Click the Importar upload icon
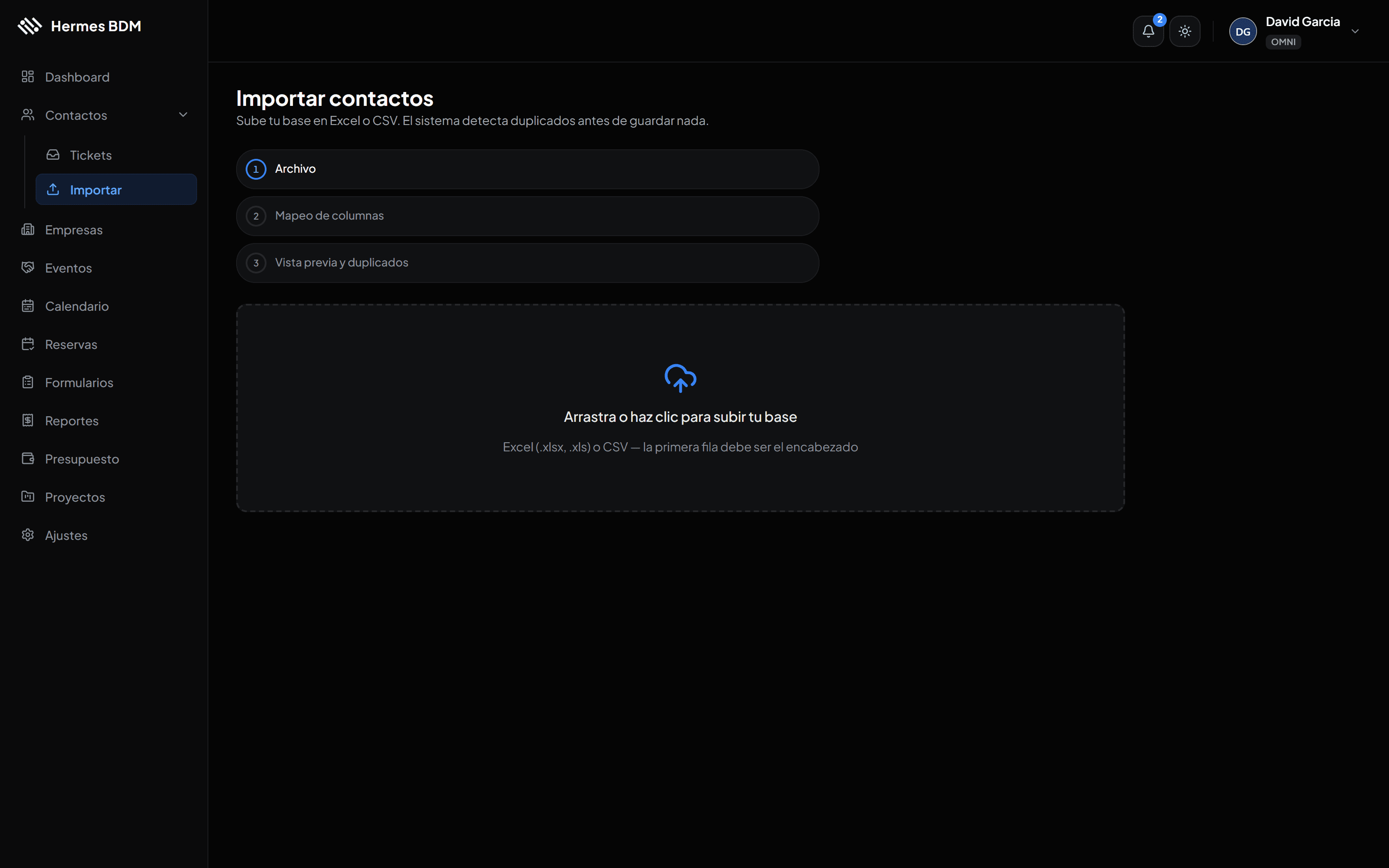Screen dimensions: 1389x868 [x=53, y=190]
